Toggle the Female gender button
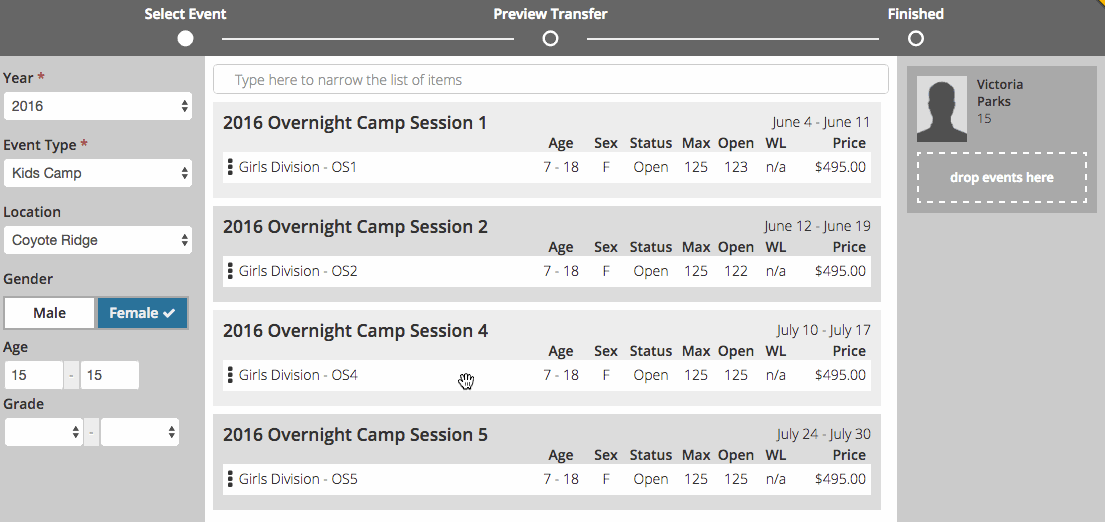 (x=142, y=313)
